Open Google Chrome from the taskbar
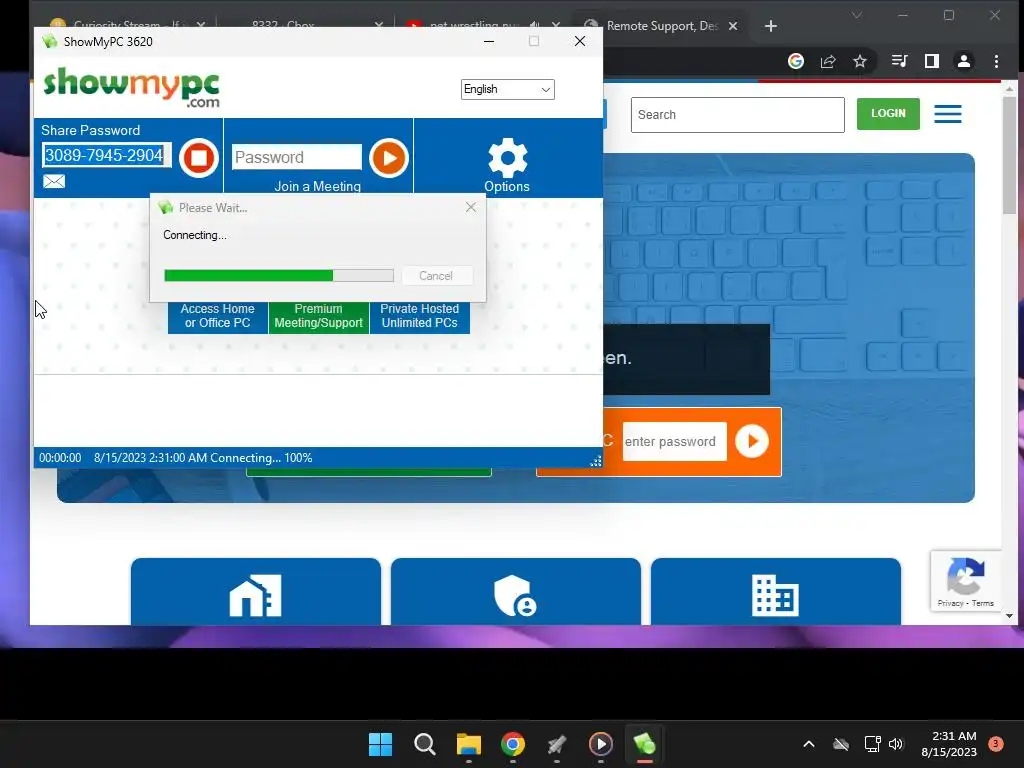 pyautogui.click(x=513, y=744)
